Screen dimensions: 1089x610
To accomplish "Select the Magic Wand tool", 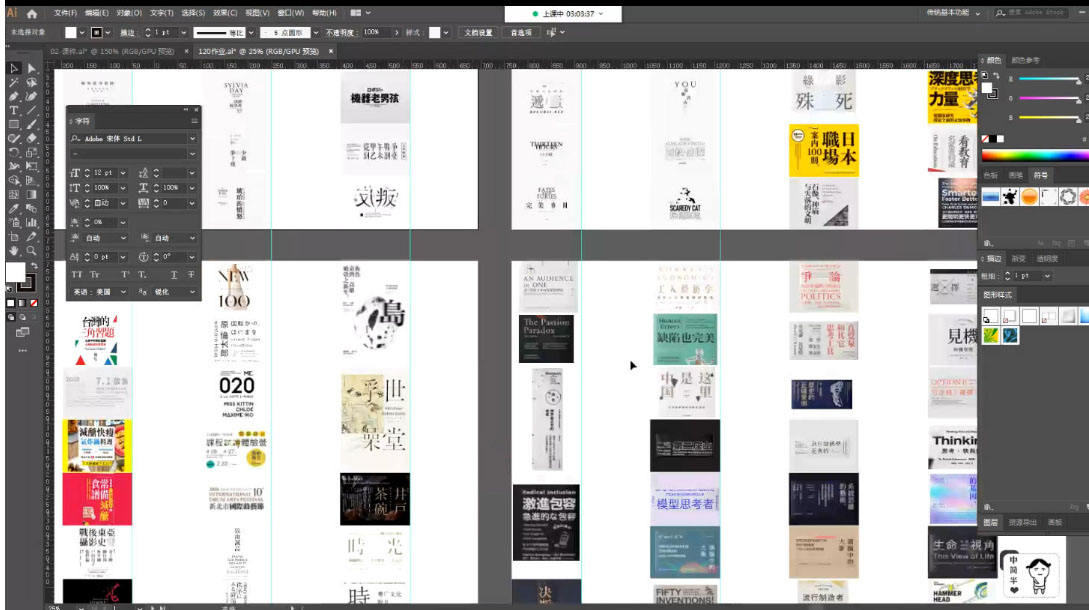I will [x=14, y=82].
